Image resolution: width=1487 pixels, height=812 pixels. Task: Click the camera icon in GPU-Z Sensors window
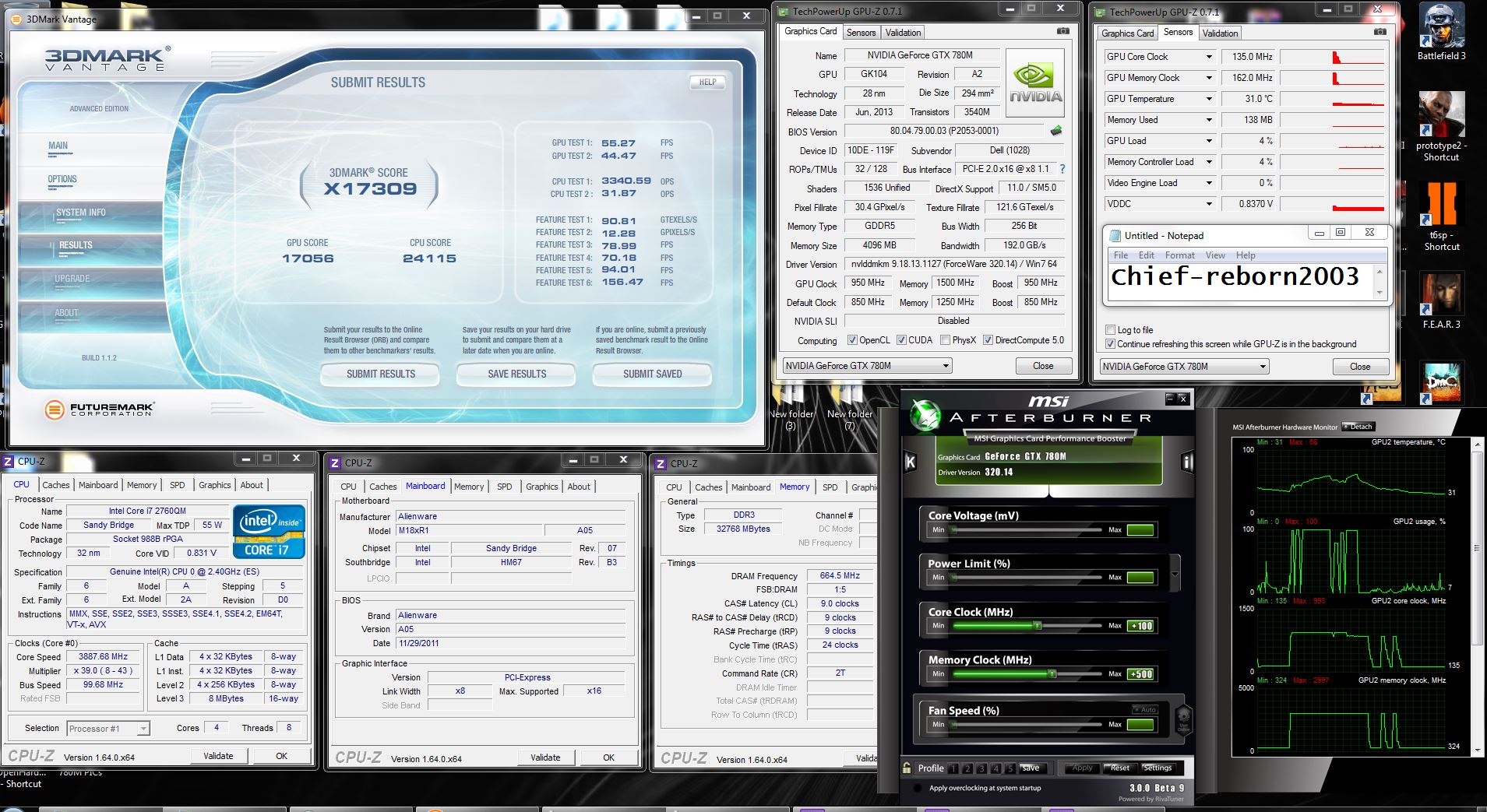1380,32
